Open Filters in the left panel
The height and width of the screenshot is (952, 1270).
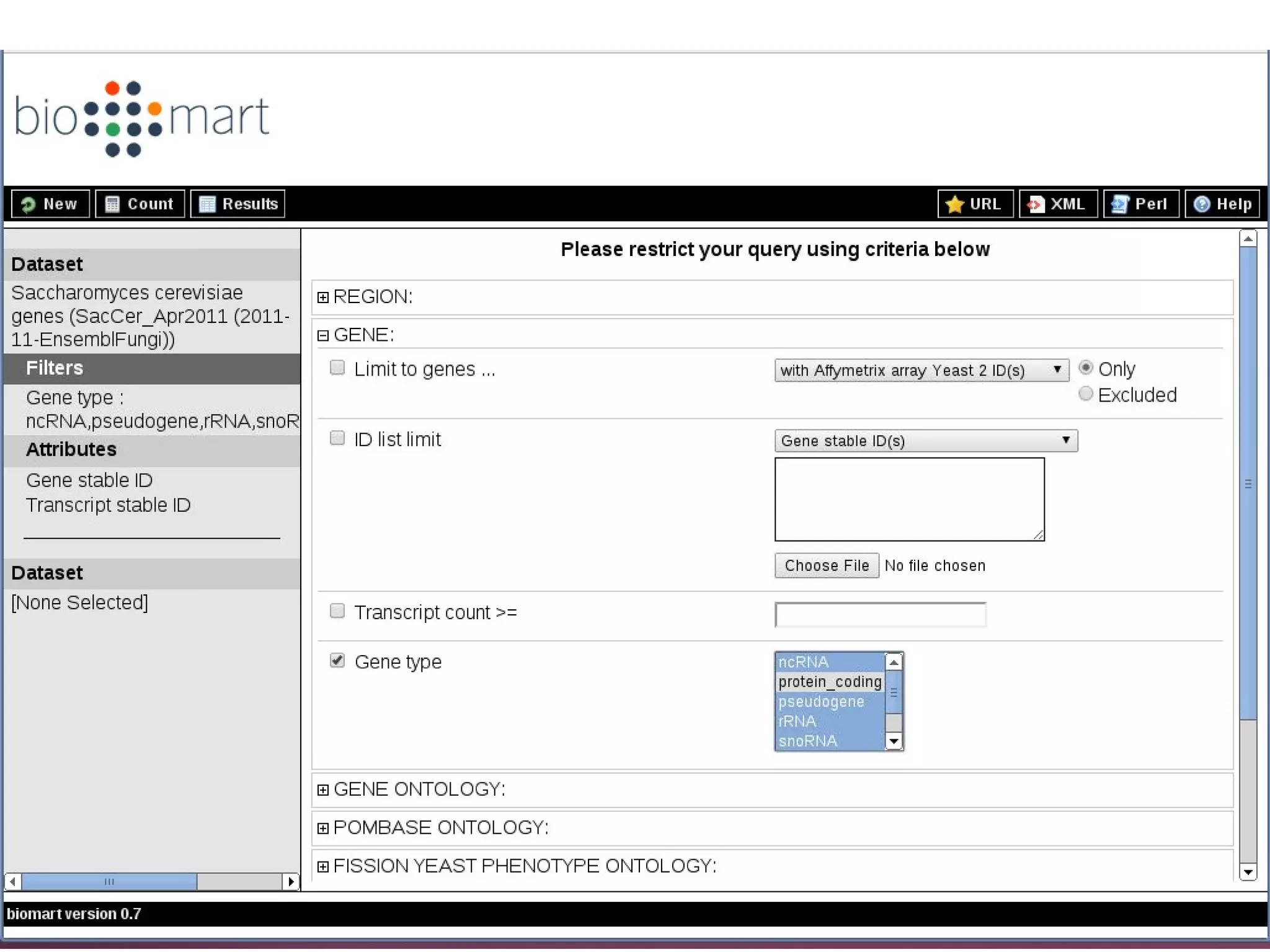55,368
